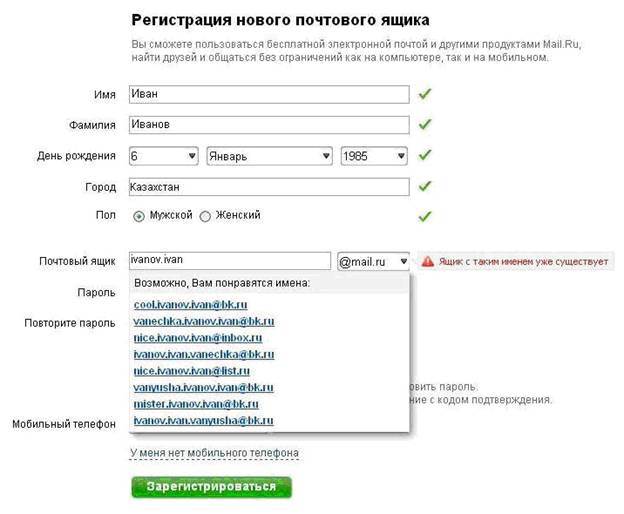Click the red warning triangle icon
Screen dimensions: 624x514
coord(428,261)
